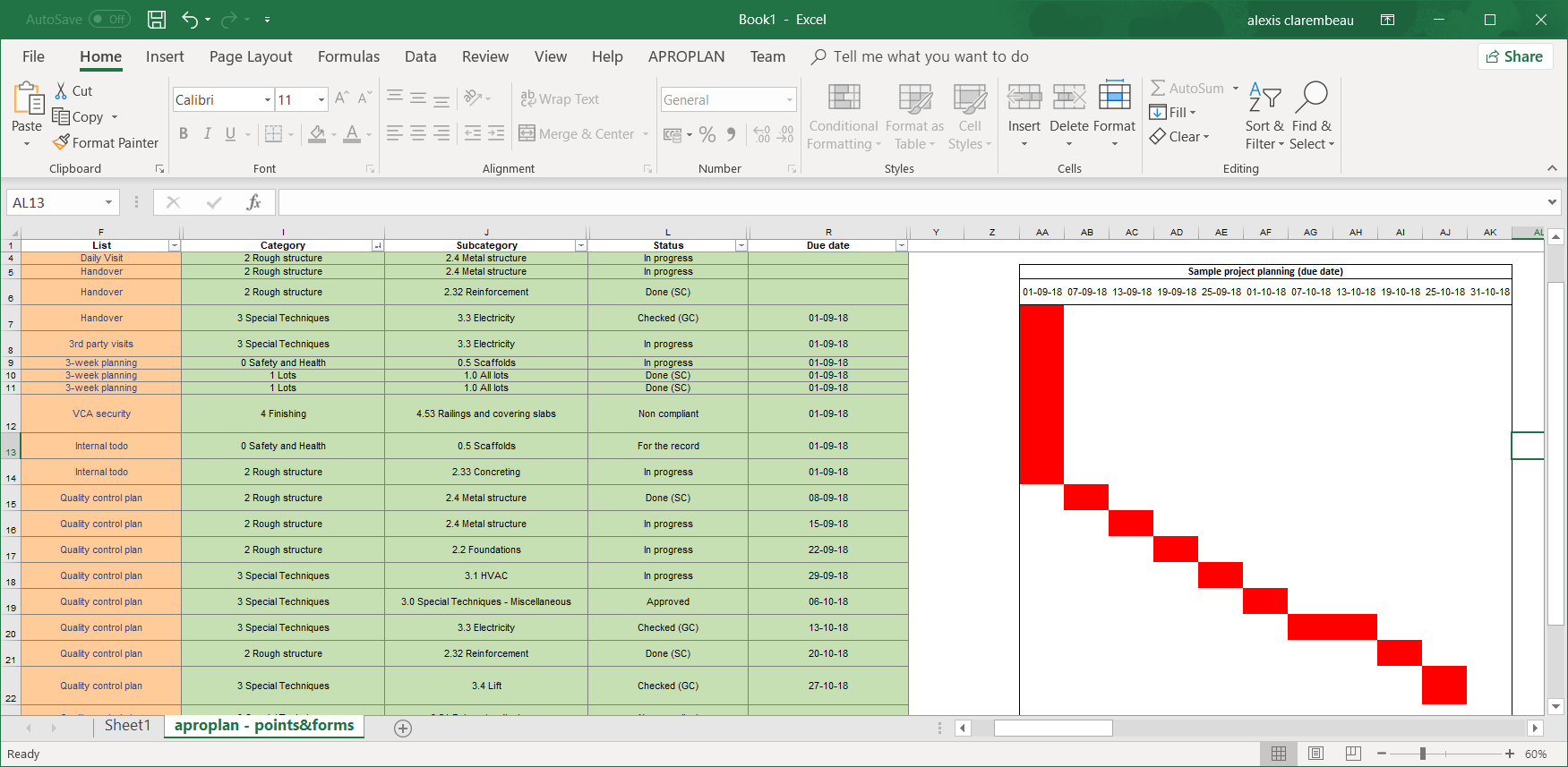Click the Delete cells icon
The height and width of the screenshot is (767, 1568).
[x=1069, y=97]
